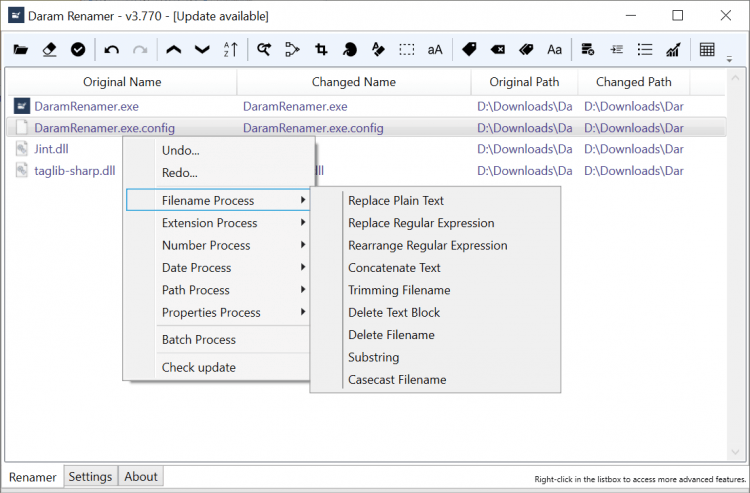The image size is (750, 493).
Task: Click the open files folder icon
Action: coord(21,49)
